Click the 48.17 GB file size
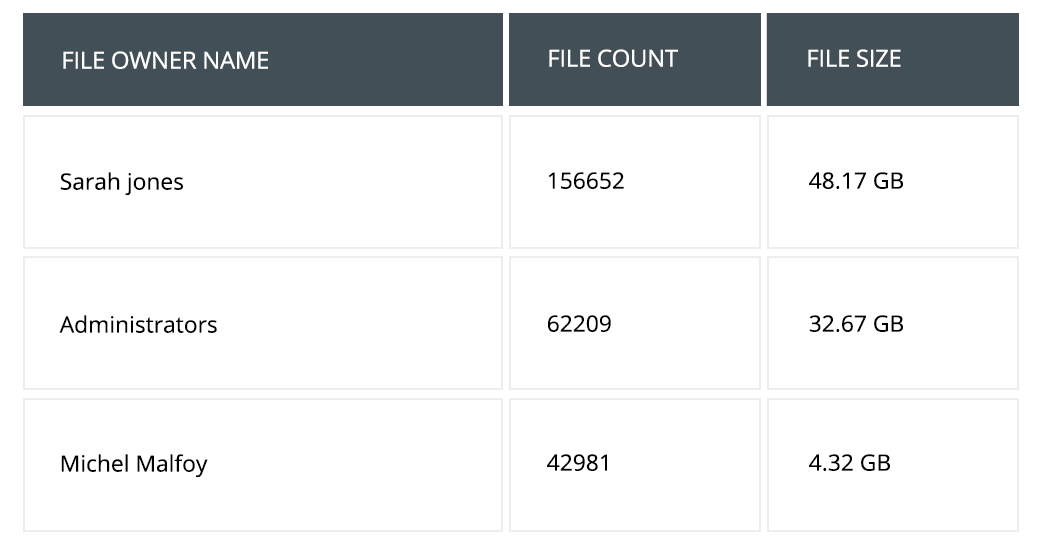 (x=856, y=181)
